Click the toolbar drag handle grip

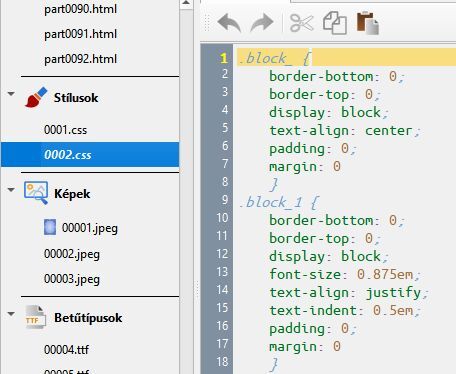coord(207,23)
